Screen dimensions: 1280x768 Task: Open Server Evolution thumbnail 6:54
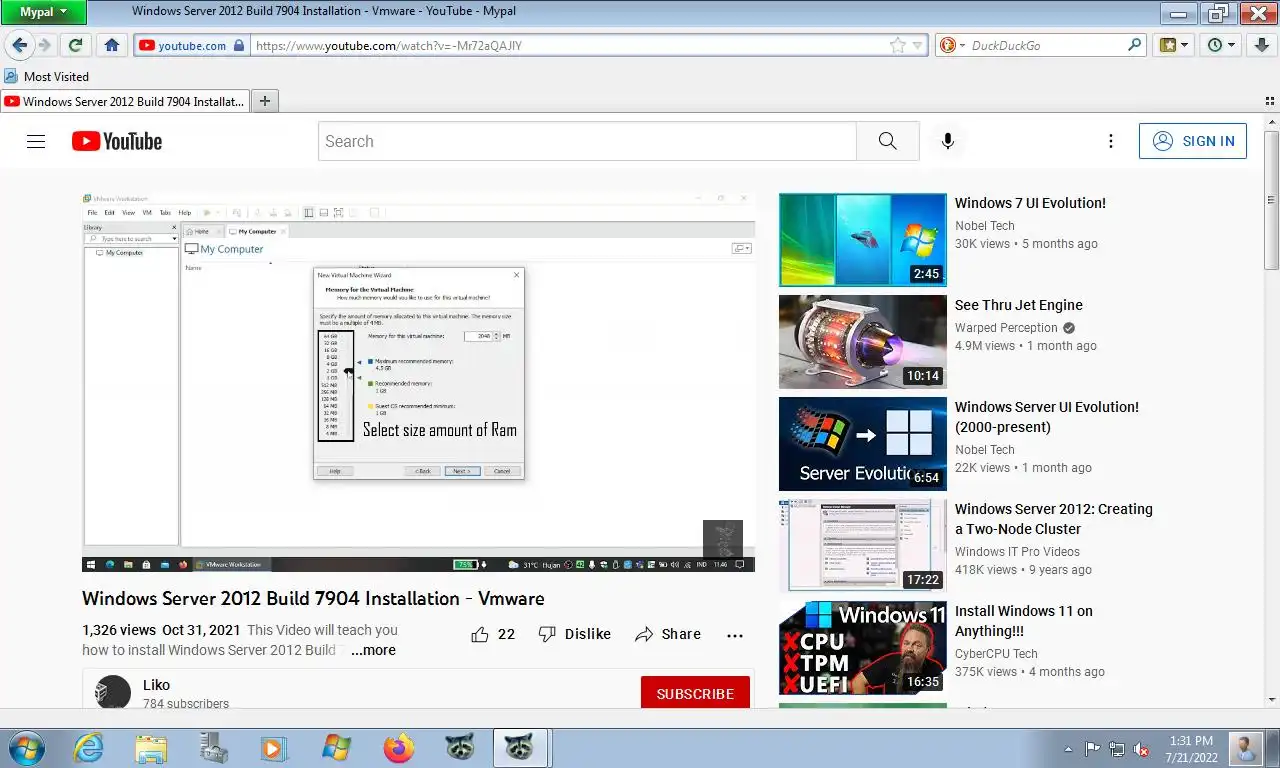[x=863, y=444]
